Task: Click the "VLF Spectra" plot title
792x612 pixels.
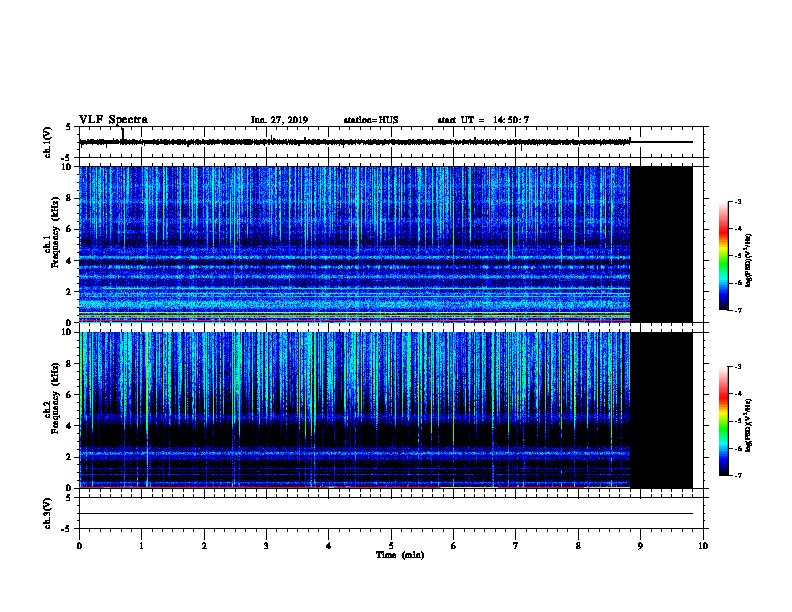Action: pyautogui.click(x=113, y=120)
